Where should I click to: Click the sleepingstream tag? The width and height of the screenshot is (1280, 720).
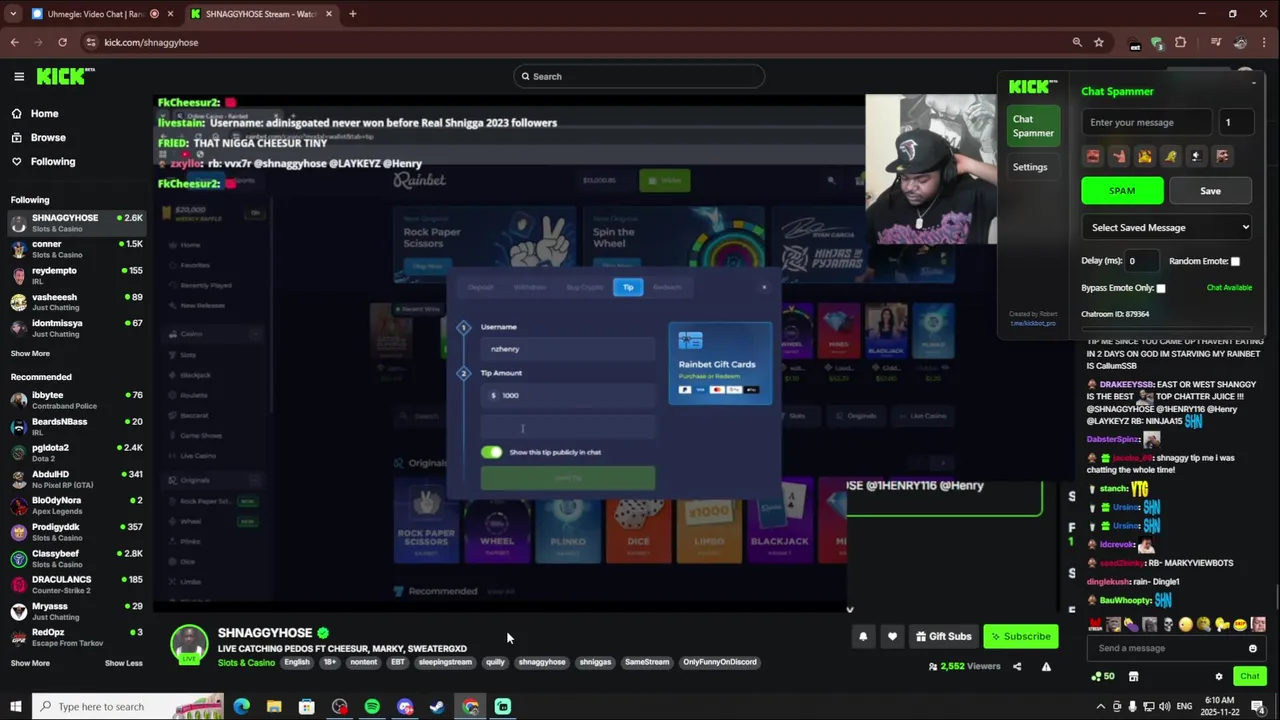coord(445,662)
